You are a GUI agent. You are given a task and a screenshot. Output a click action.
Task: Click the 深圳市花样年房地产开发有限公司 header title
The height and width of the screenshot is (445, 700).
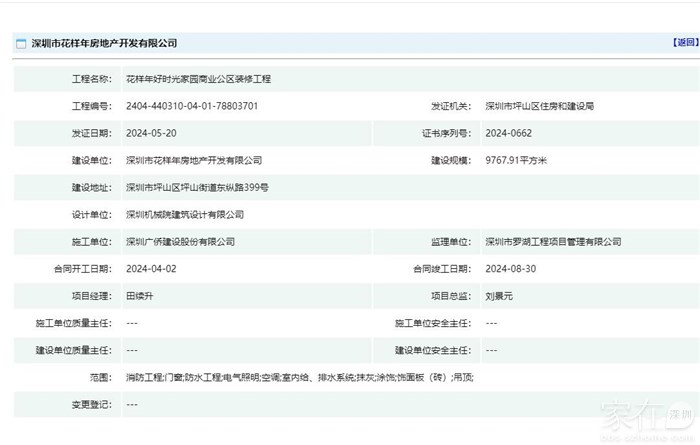pyautogui.click(x=104, y=44)
